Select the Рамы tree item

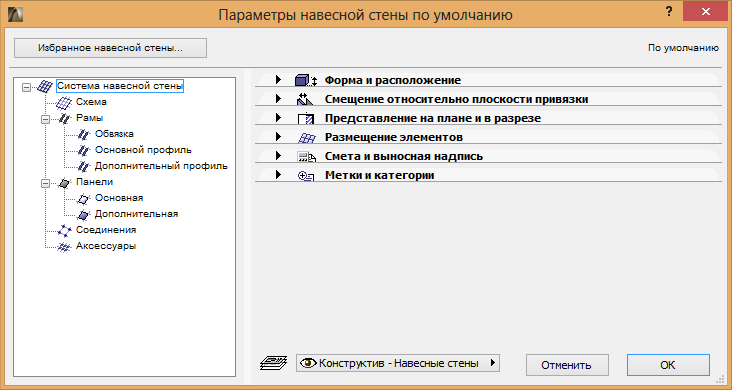pyautogui.click(x=90, y=118)
